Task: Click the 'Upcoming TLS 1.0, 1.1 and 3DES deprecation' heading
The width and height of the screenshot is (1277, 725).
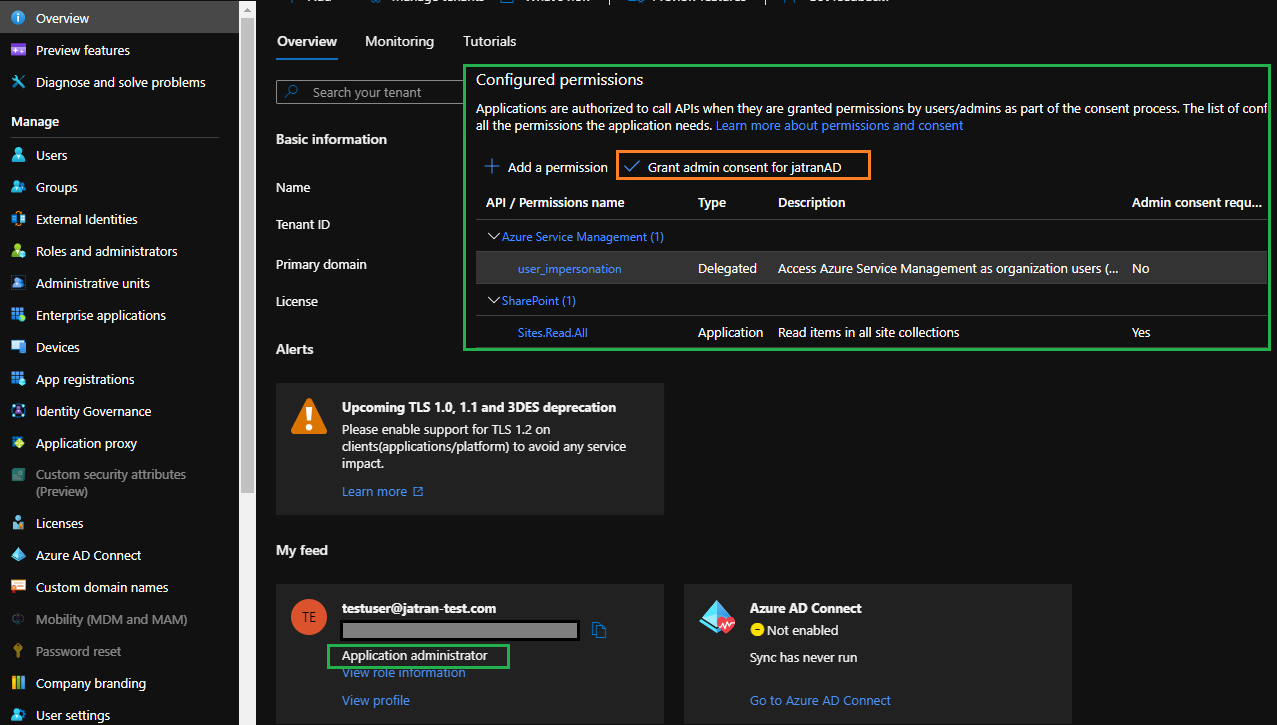Action: point(479,408)
